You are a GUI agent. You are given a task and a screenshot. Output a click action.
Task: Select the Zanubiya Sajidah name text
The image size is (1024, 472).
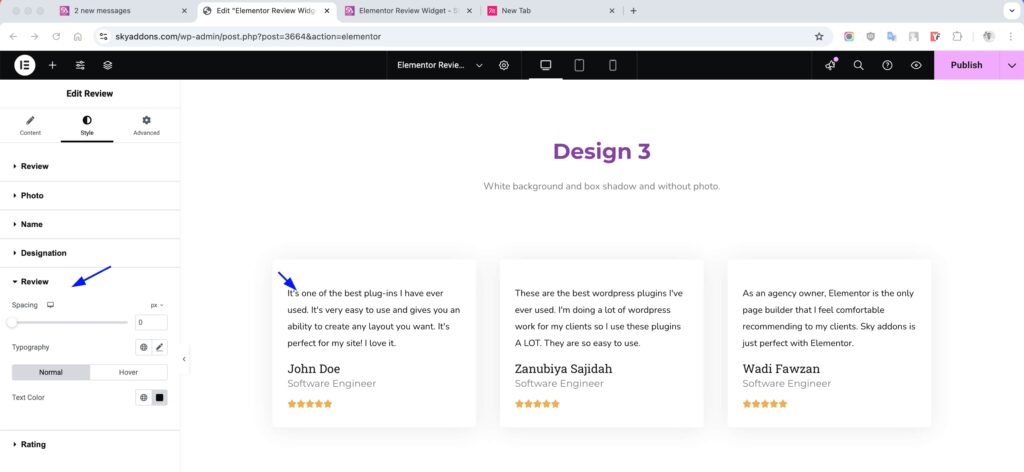[564, 369]
